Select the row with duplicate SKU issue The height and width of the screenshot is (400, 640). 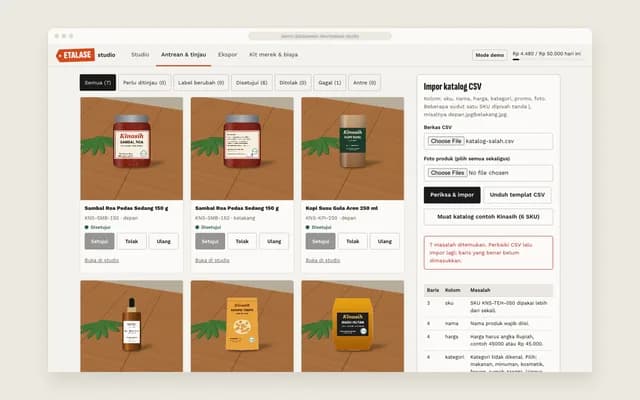[488, 307]
